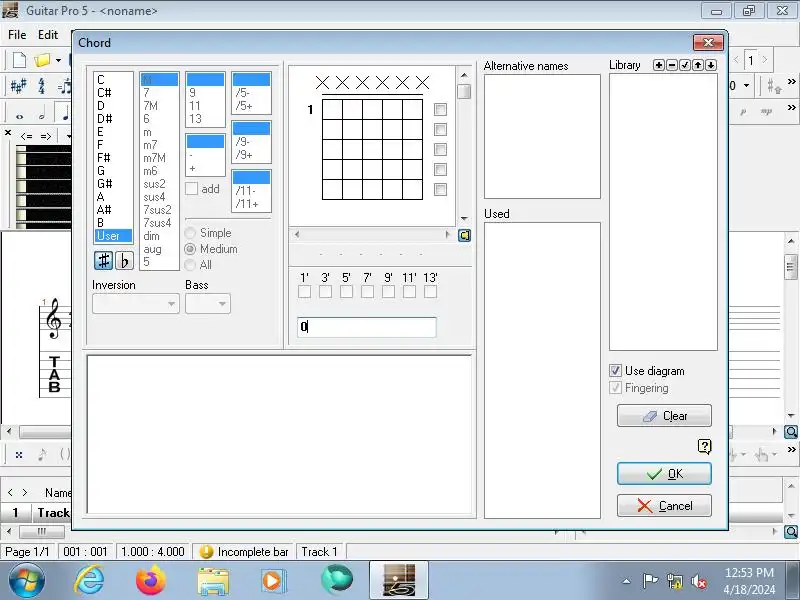Select /5- alteration option
The width and height of the screenshot is (800, 600).
[x=251, y=93]
